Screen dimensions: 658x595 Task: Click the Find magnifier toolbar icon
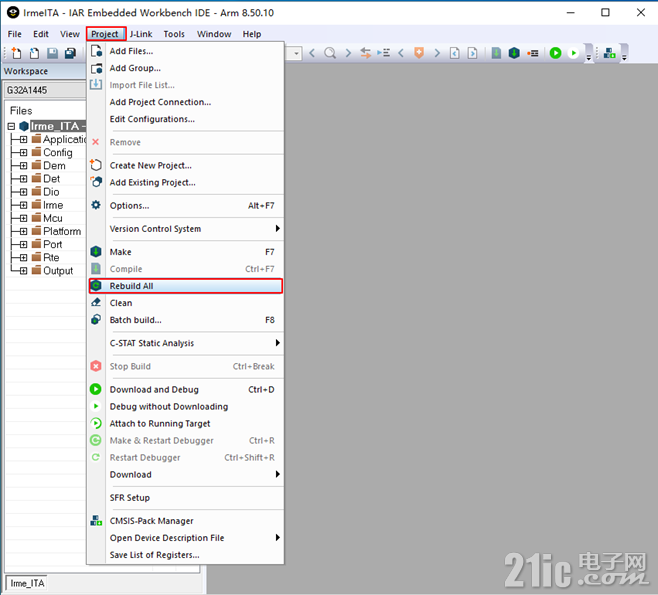point(330,53)
